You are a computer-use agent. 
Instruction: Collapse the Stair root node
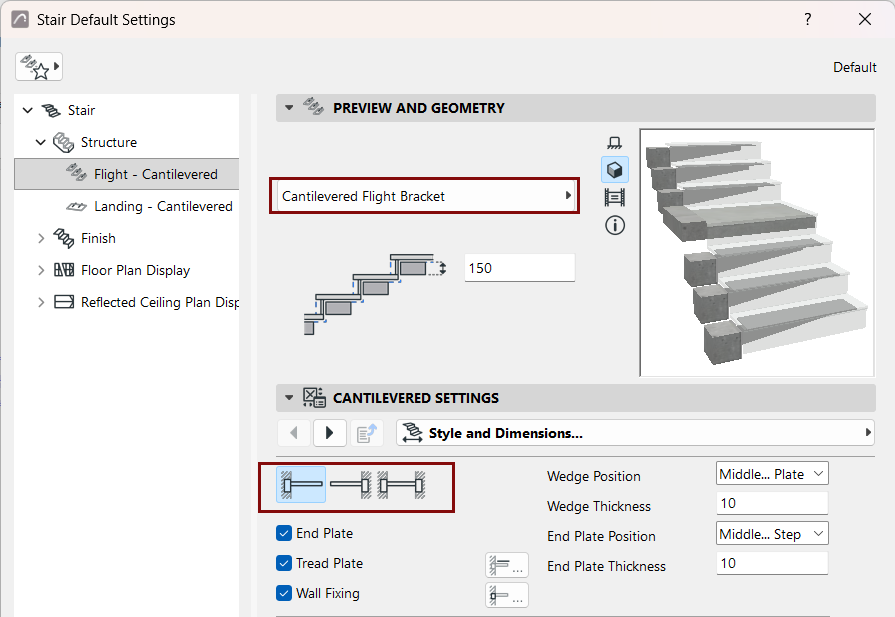click(27, 110)
